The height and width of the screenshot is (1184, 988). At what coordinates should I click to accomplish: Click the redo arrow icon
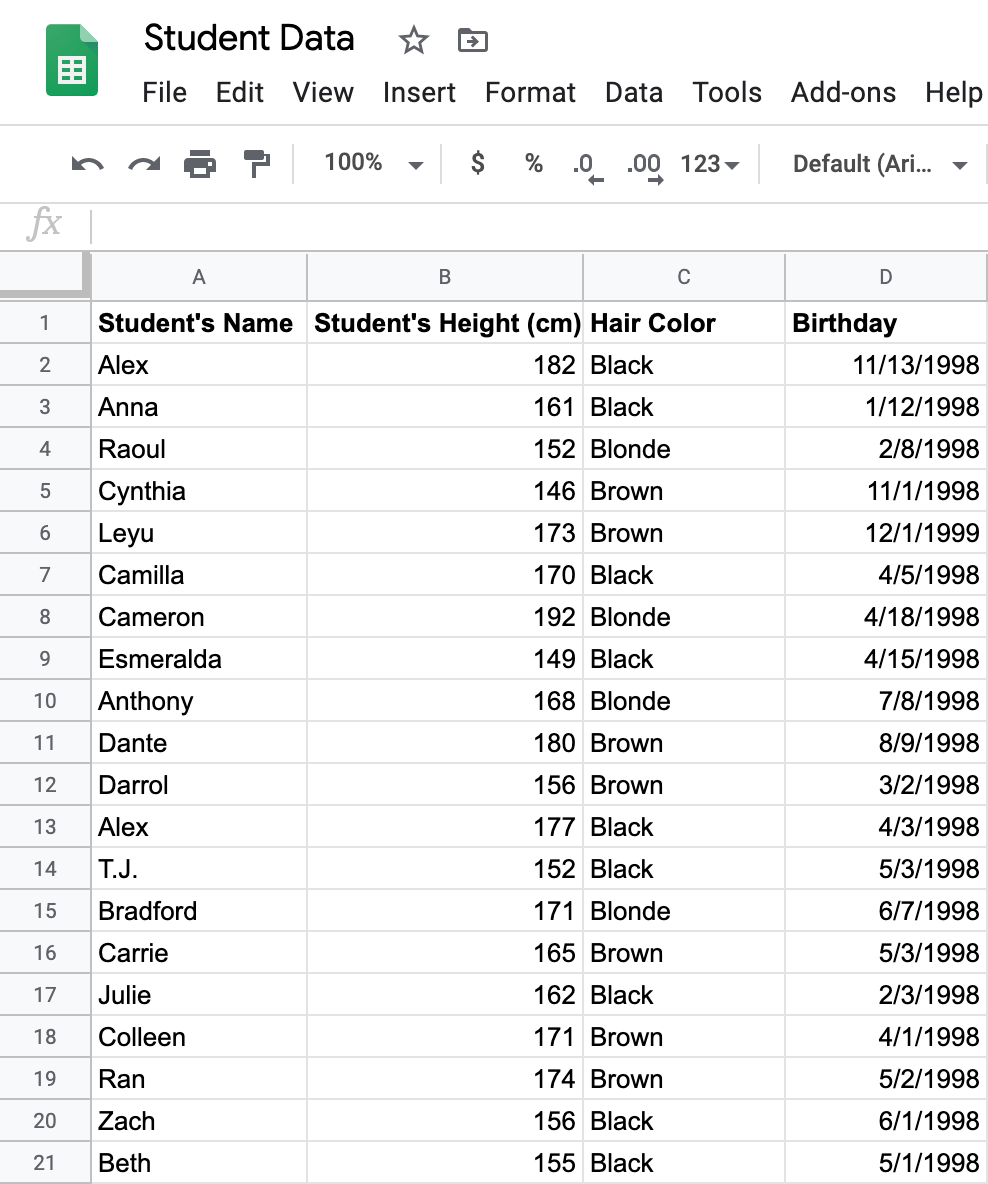[144, 163]
